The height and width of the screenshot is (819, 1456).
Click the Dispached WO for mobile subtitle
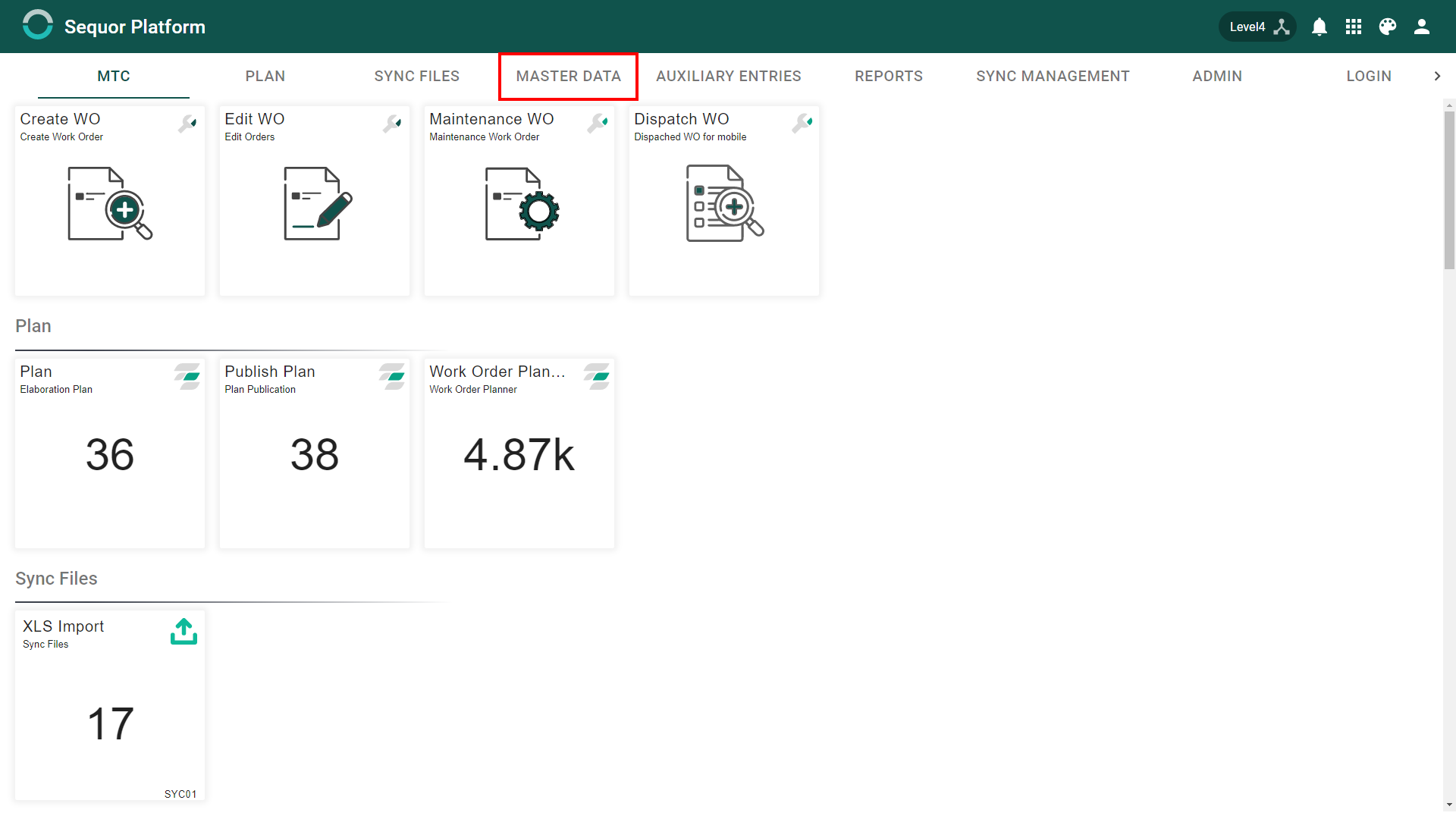pos(690,136)
